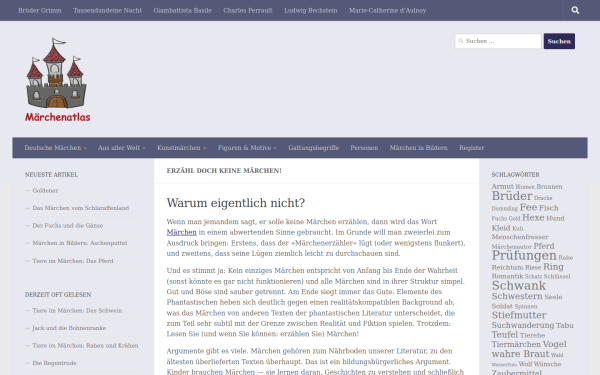Click the search magnifier icon in top bar
Viewport: 600px width, 375px height.
[575, 10]
